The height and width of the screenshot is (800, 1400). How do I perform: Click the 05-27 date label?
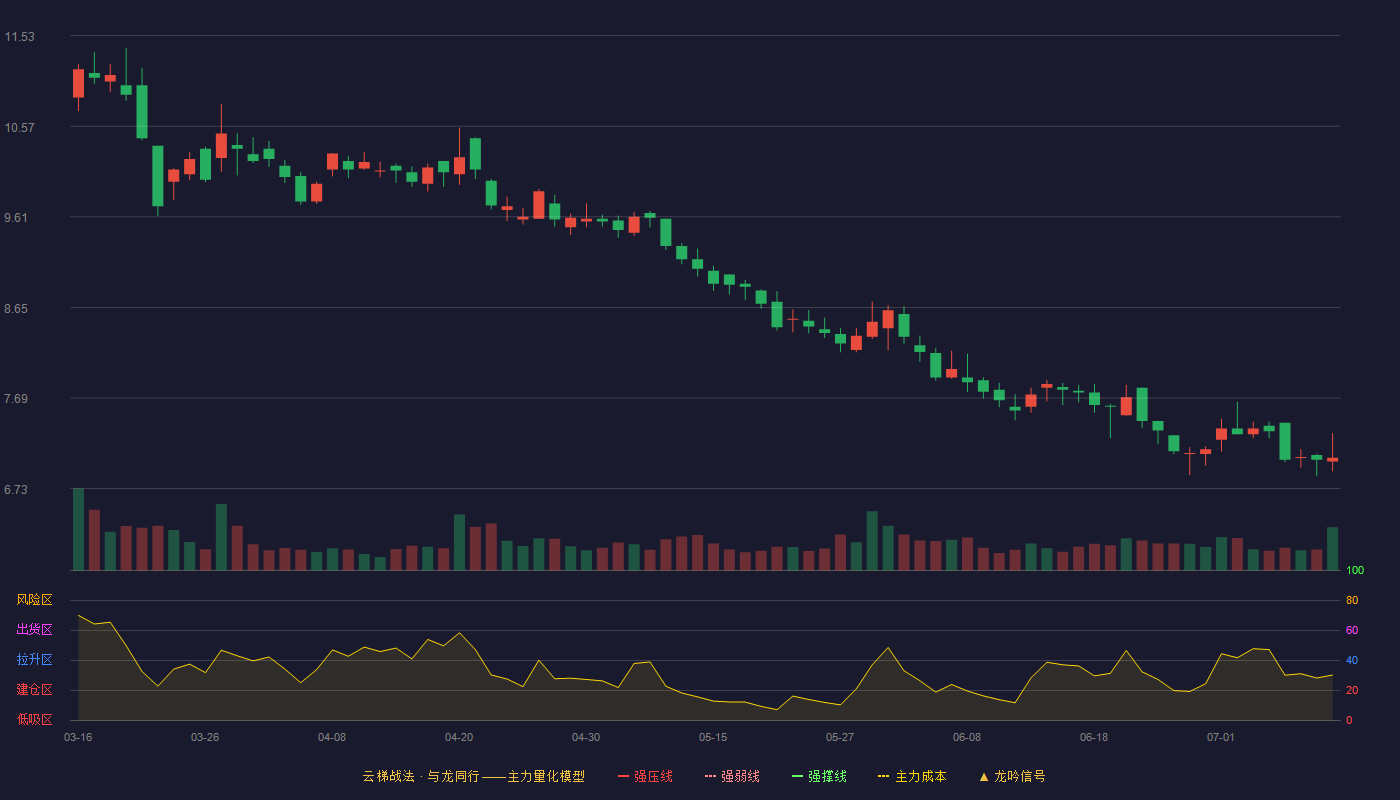point(840,737)
